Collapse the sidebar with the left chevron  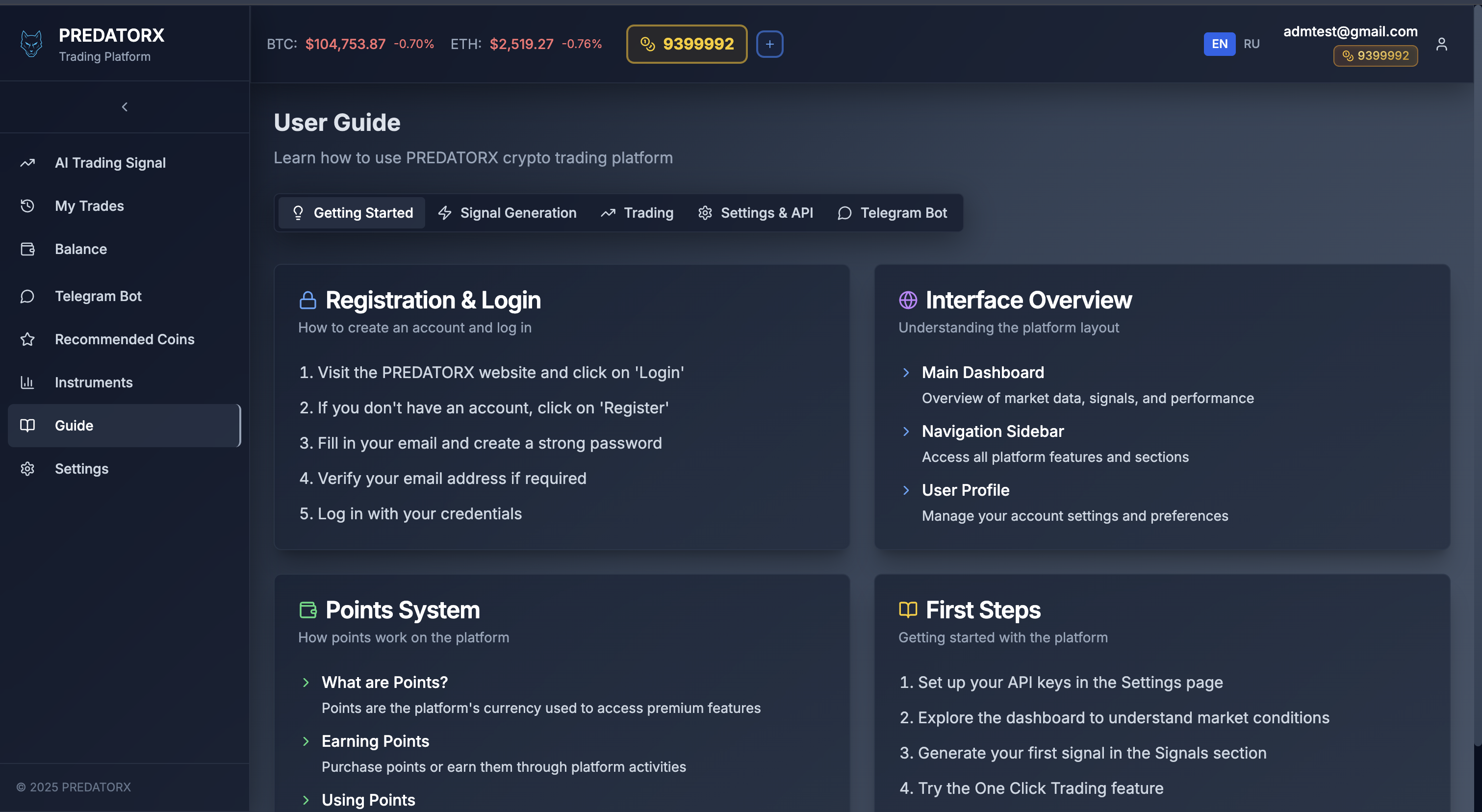tap(125, 107)
